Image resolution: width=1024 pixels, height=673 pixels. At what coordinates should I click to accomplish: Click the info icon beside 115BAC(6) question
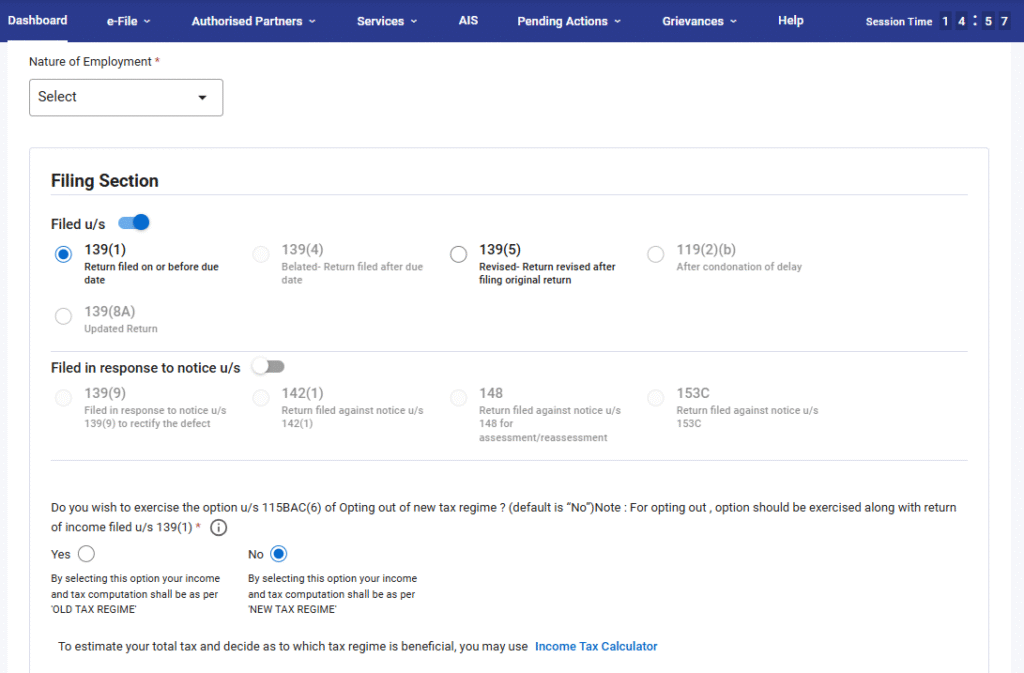218,528
